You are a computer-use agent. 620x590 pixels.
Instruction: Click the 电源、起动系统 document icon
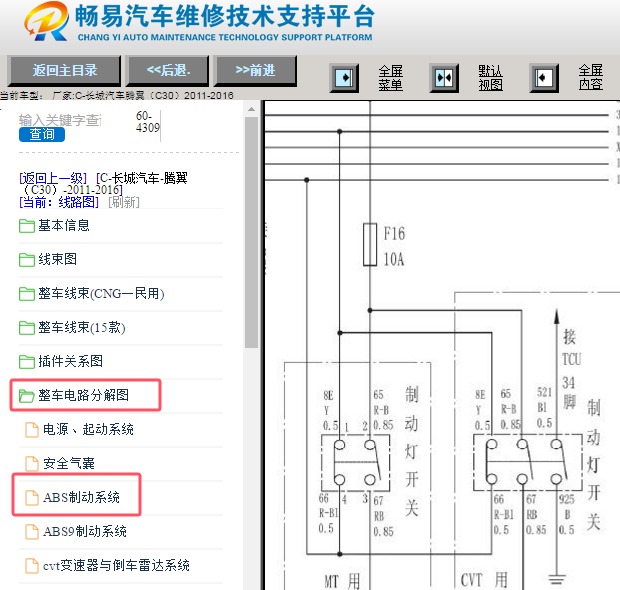[32, 430]
